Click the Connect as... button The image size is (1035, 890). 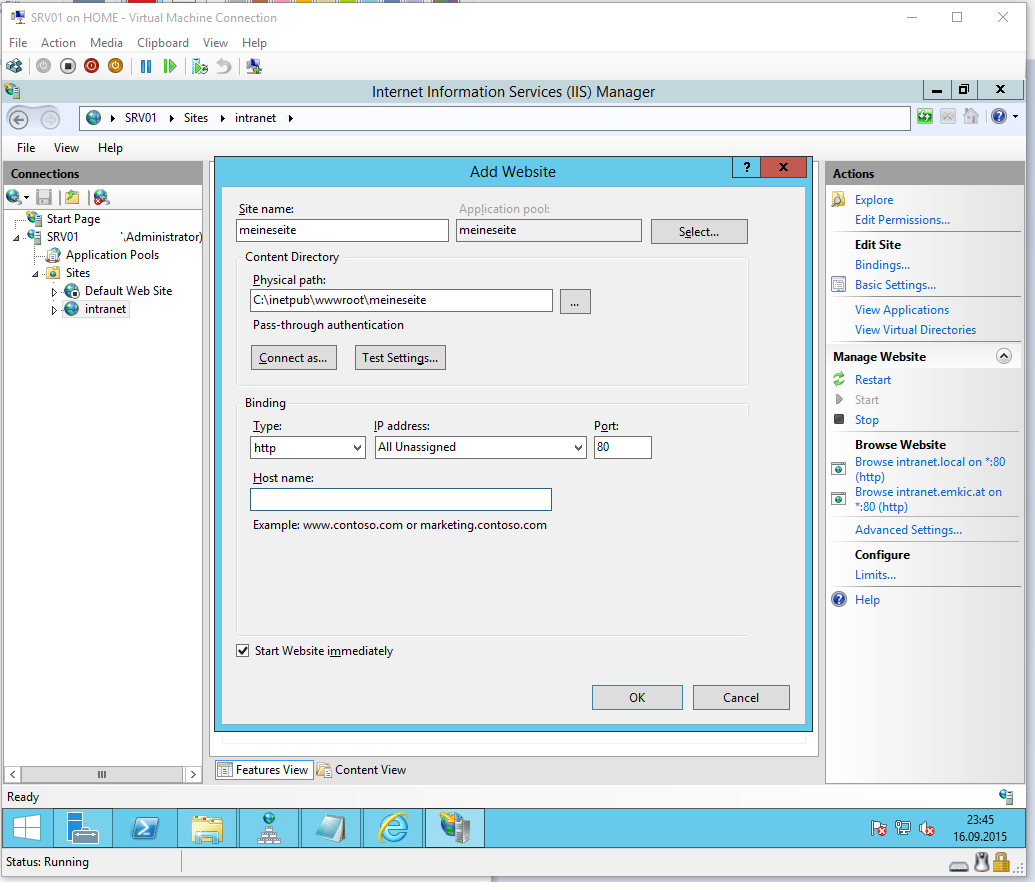(294, 358)
